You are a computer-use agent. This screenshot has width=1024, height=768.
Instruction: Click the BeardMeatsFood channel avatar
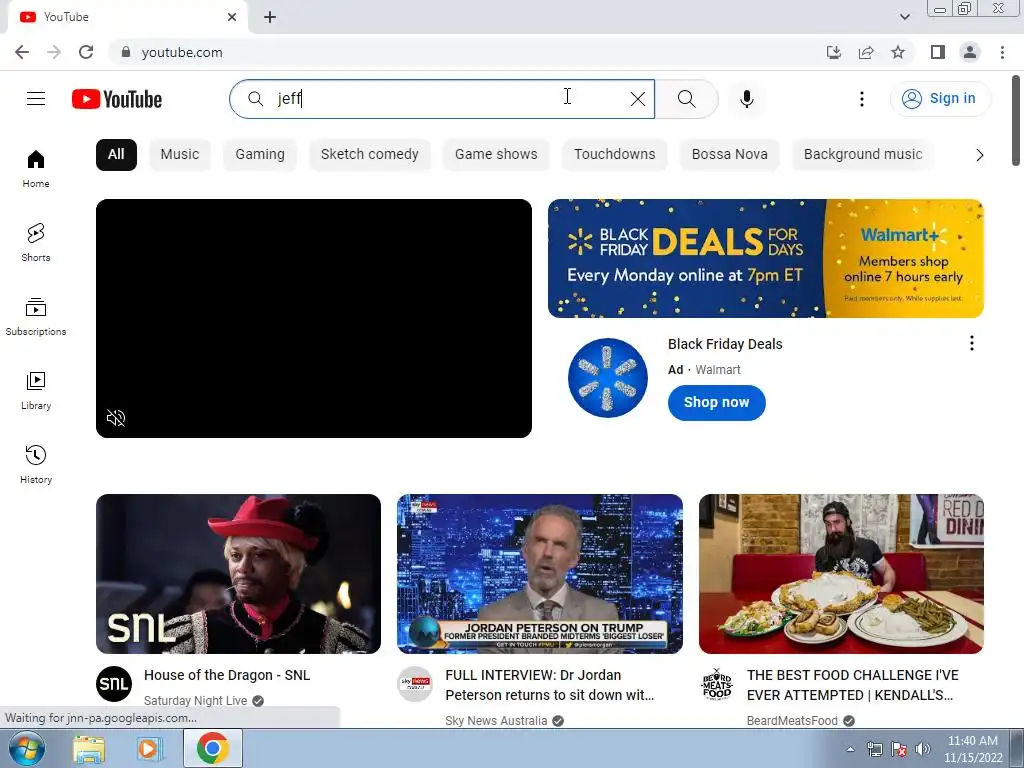[717, 684]
